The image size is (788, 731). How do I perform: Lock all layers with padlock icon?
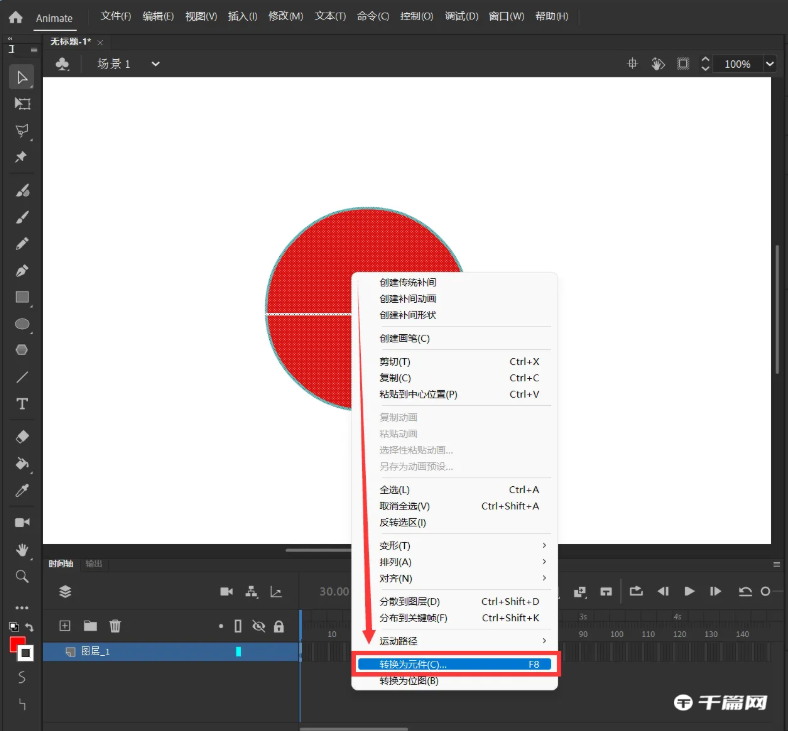(x=279, y=626)
